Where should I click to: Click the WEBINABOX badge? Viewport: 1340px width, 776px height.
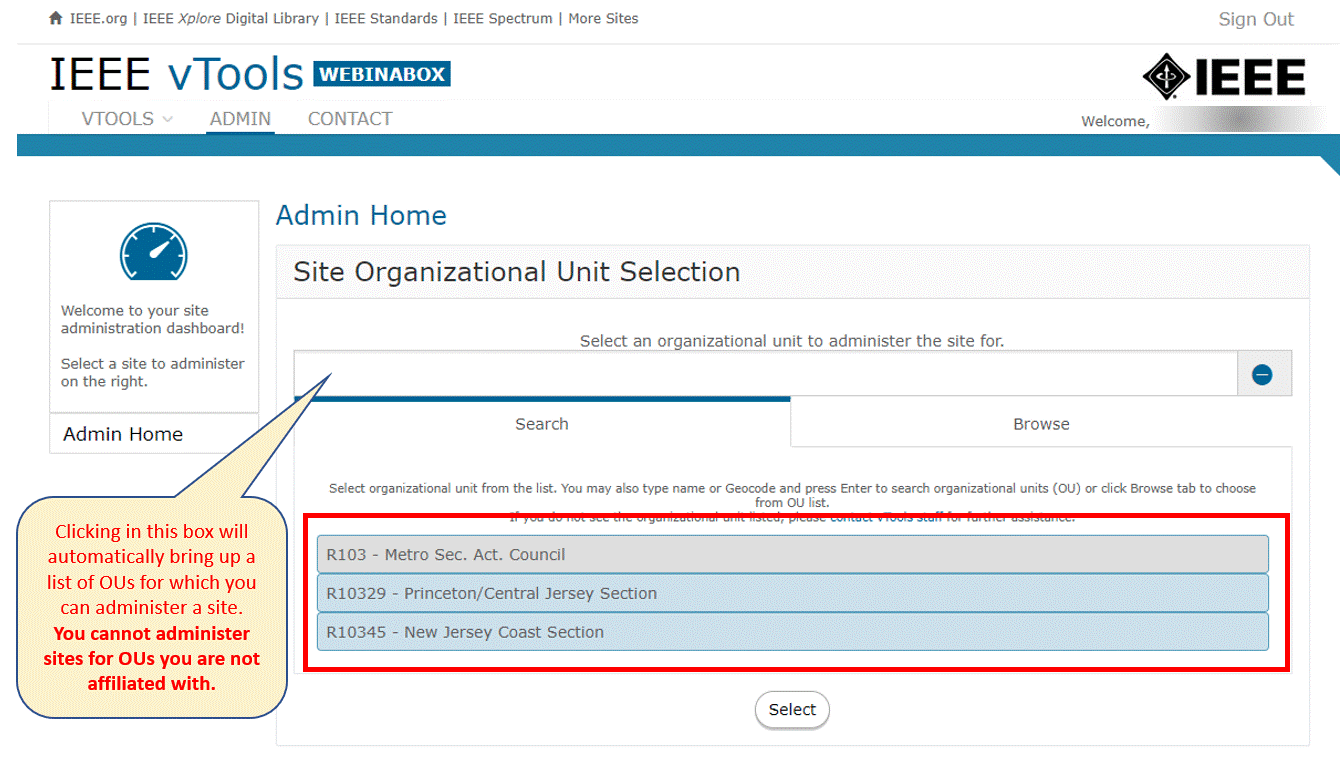pos(382,74)
